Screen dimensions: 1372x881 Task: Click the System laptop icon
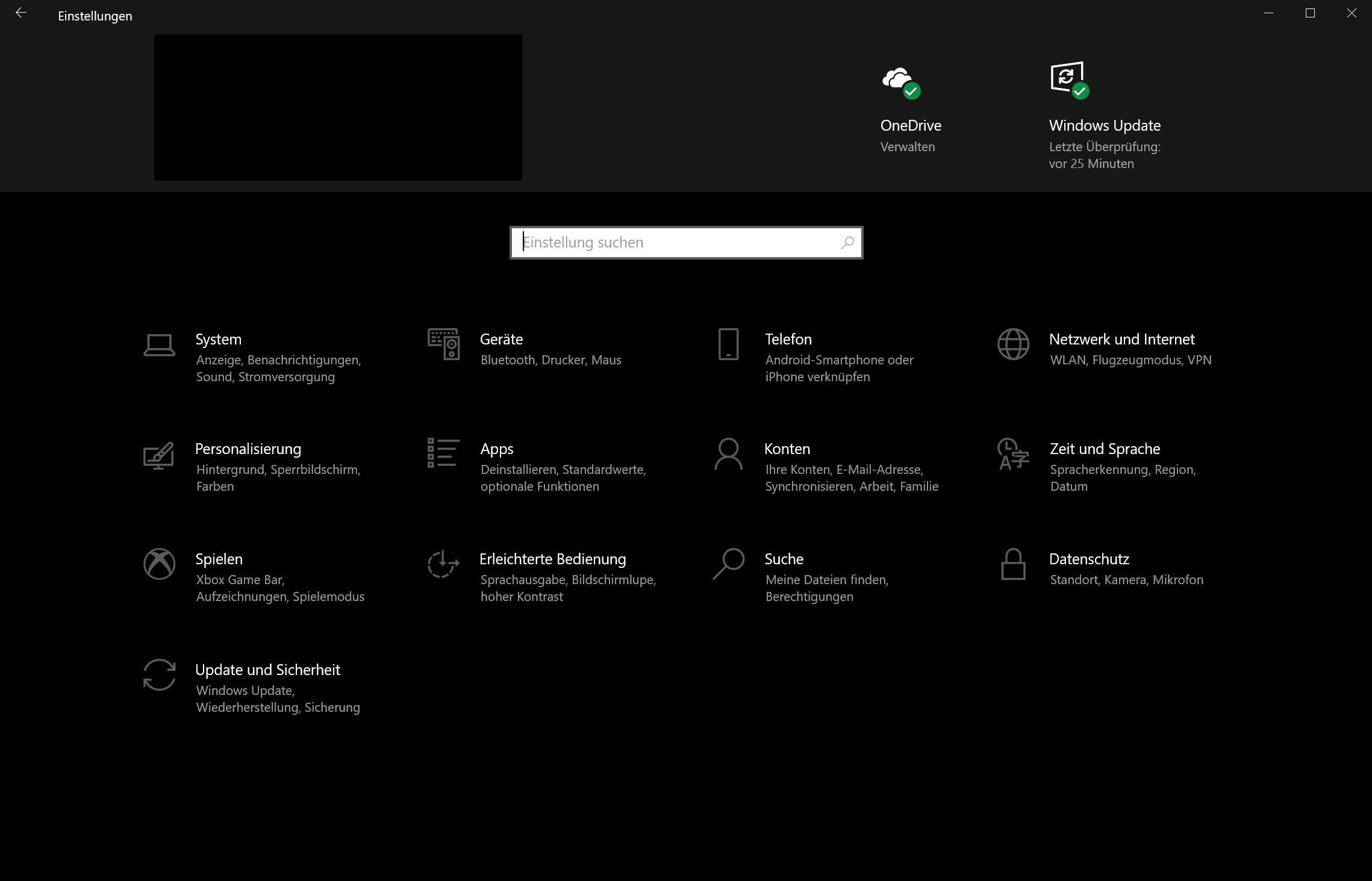160,346
